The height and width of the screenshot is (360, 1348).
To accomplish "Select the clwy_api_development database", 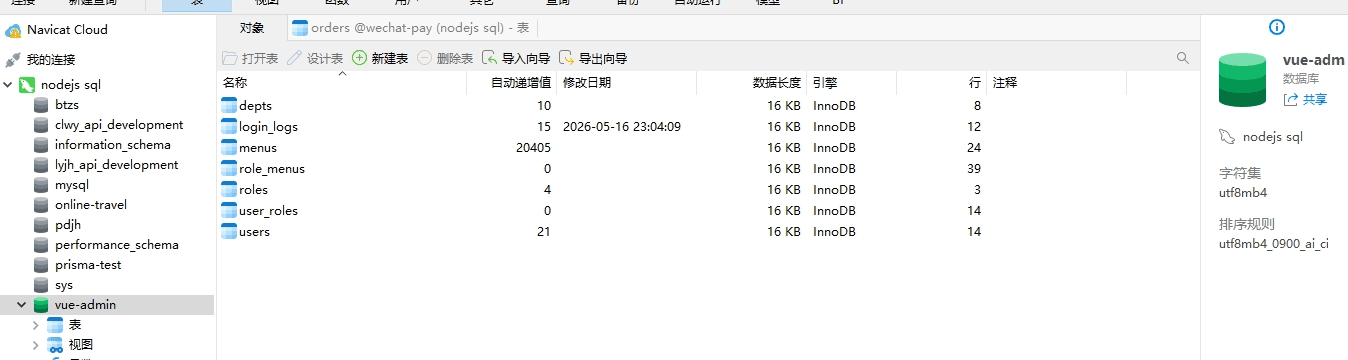I will coord(119,125).
